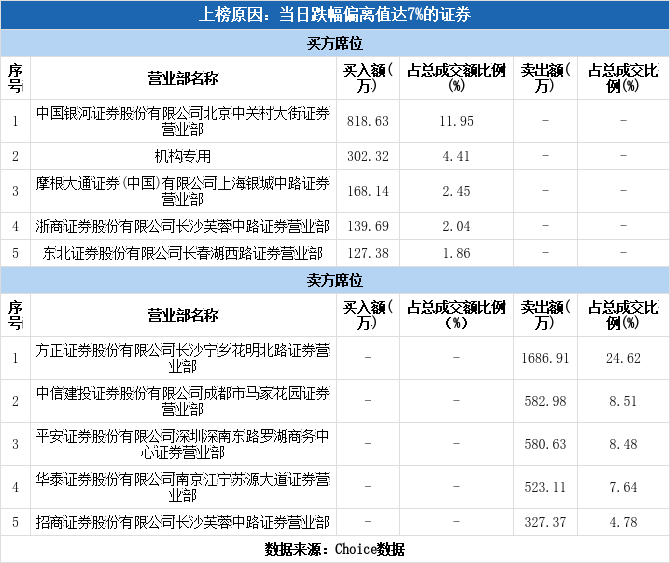This screenshot has width=670, height=563.
Task: Click the percentage value 11.95
Action: click(x=456, y=121)
